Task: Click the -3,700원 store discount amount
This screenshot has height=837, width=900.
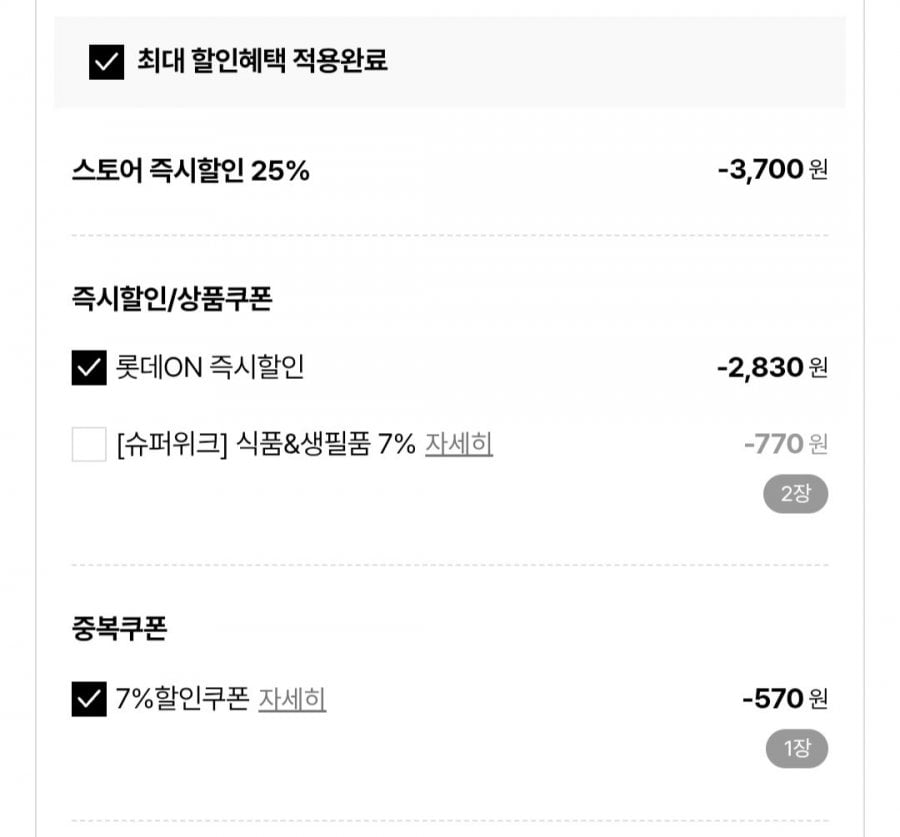Action: pos(772,171)
